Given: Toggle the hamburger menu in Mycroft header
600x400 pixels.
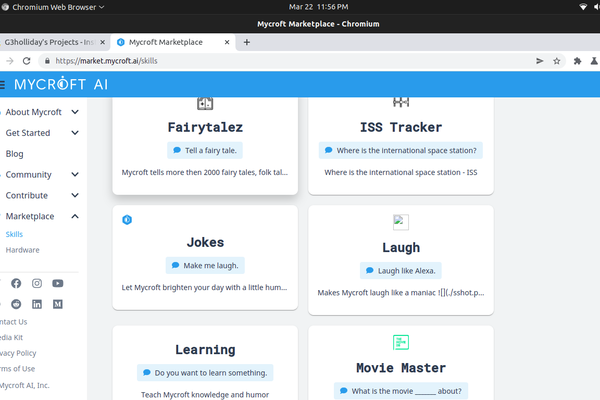Looking at the screenshot, I should (x=2, y=84).
